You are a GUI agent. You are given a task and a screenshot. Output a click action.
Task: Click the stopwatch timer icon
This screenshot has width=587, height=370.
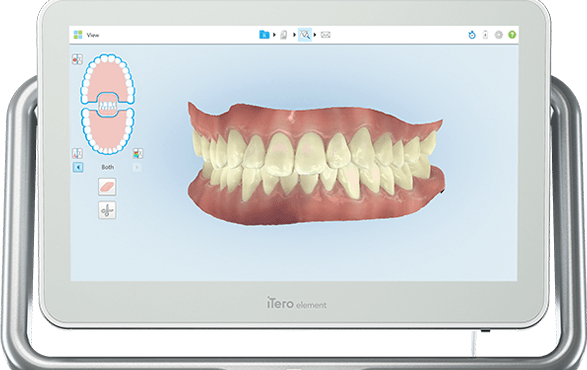click(472, 35)
